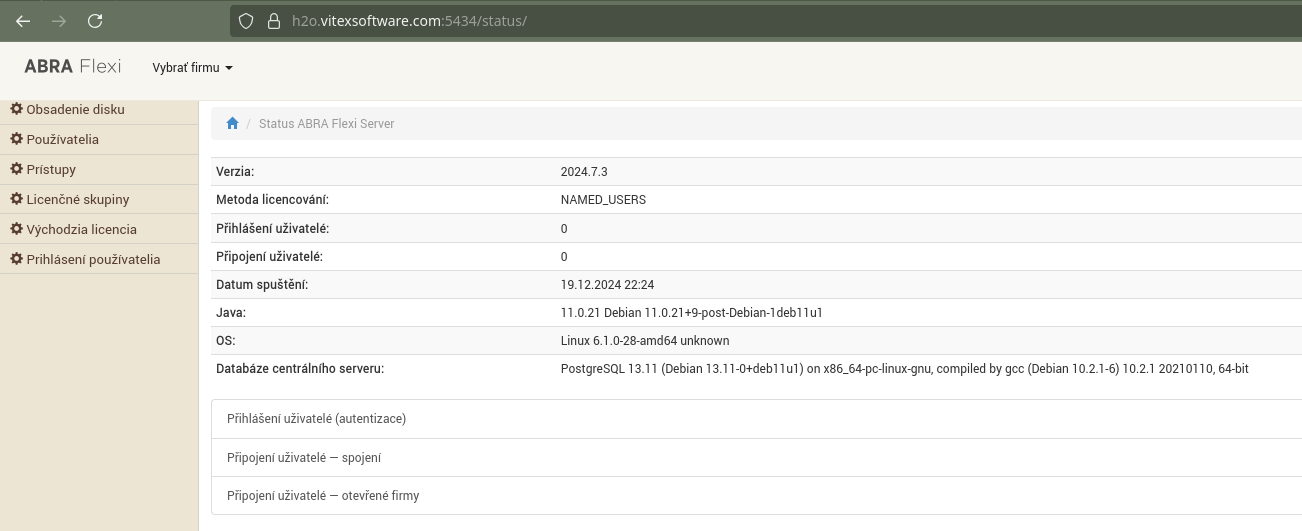The image size is (1302, 531).
Task: Open Obsadenie disku sidebar item
Action: tap(99, 110)
